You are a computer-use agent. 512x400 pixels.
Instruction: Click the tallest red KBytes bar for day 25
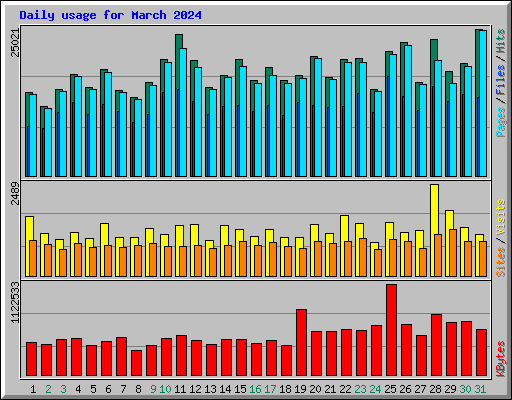click(391, 330)
